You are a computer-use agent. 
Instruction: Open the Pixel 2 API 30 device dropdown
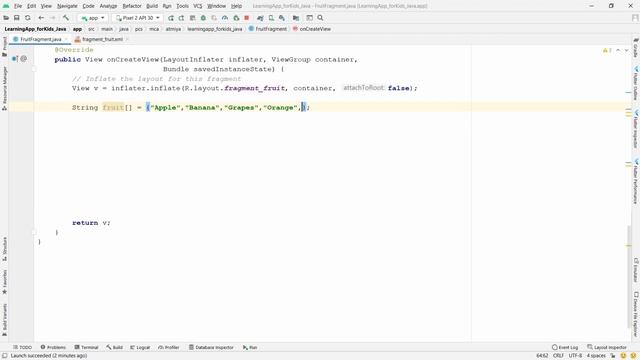(138, 18)
